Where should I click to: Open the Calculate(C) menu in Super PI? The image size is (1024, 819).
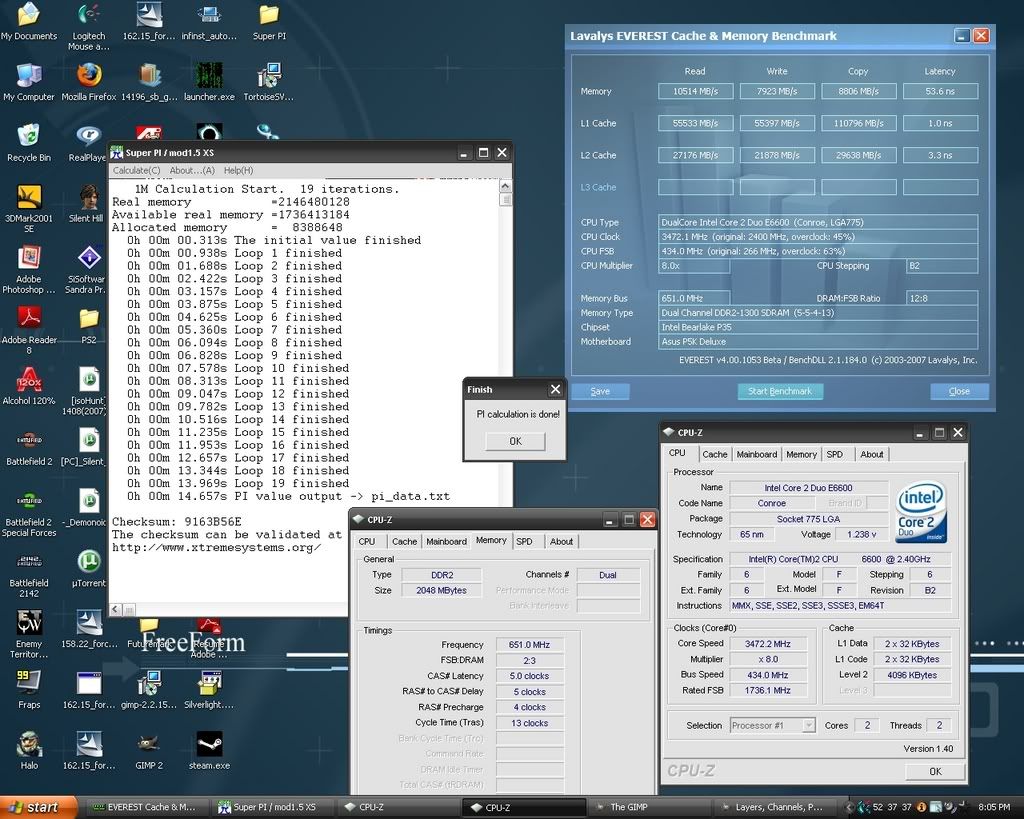point(136,170)
